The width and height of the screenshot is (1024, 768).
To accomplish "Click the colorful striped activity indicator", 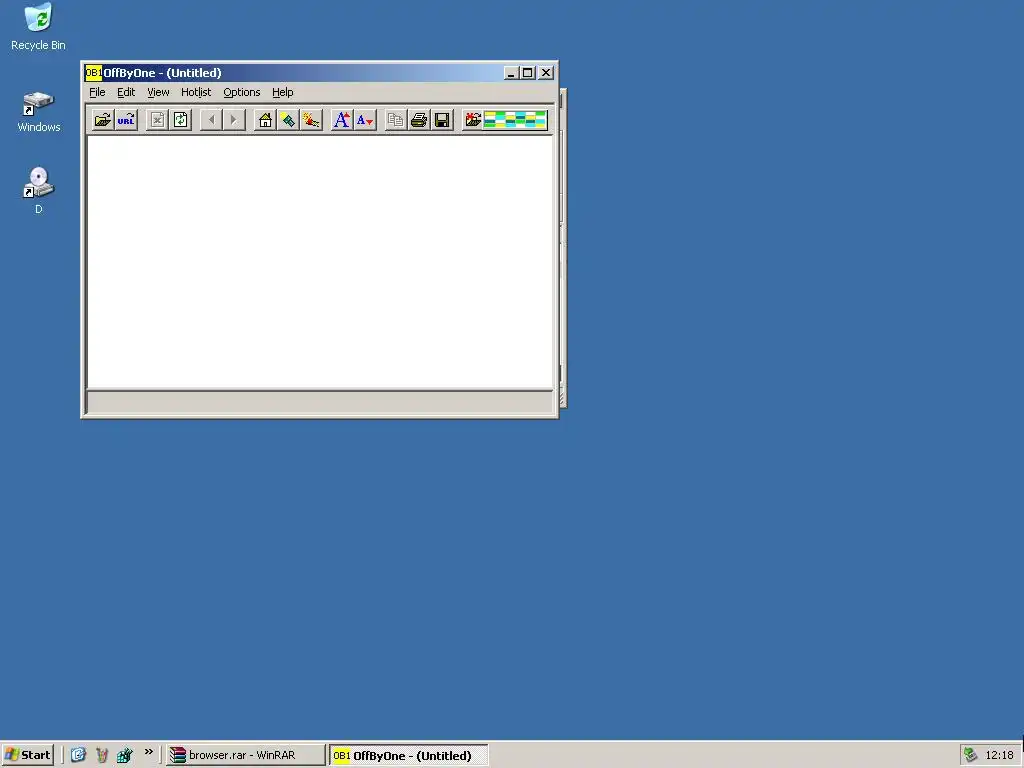I will pyautogui.click(x=515, y=120).
